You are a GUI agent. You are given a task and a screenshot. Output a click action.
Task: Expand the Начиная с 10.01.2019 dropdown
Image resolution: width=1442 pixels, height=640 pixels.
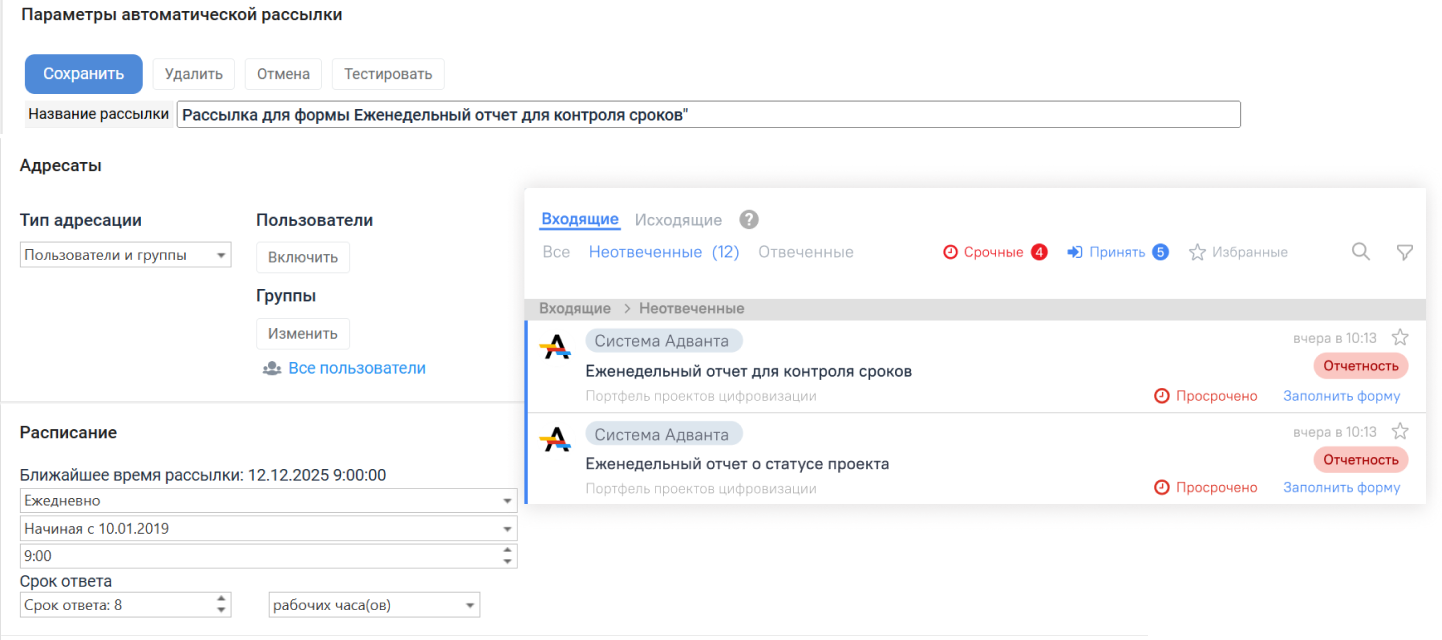click(268, 528)
